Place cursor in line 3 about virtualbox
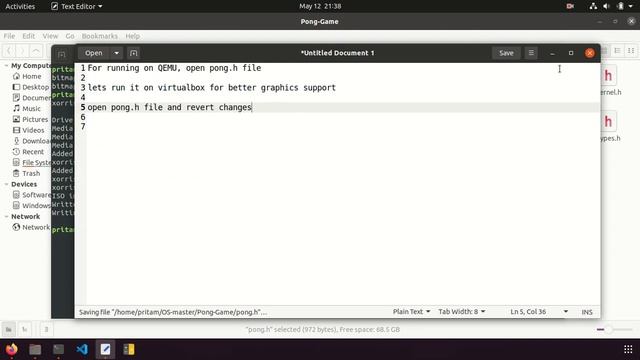Viewport: 640px width, 360px height. [211, 88]
